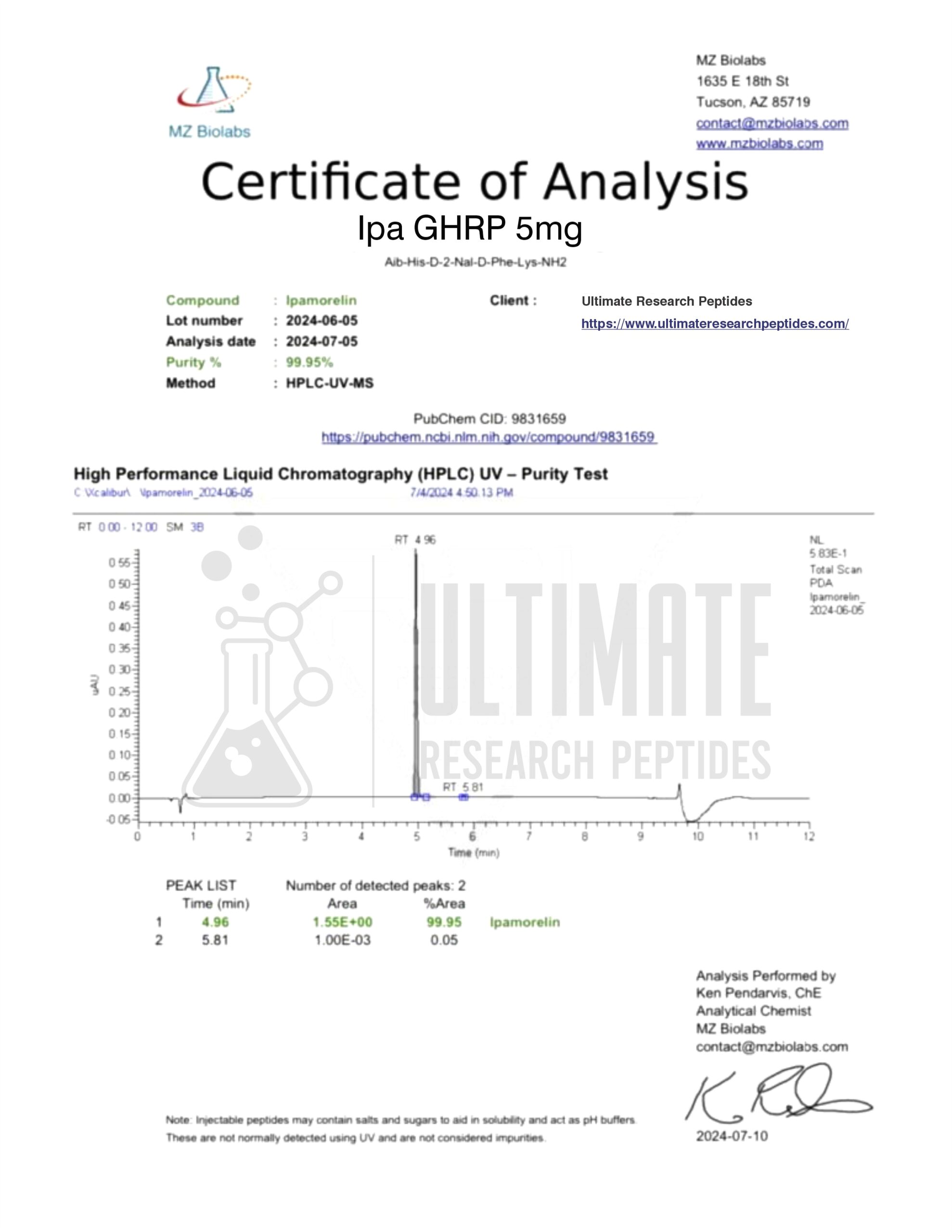Click the 1.55E+00 area value
This screenshot has height=1232, width=952.
pos(343,922)
